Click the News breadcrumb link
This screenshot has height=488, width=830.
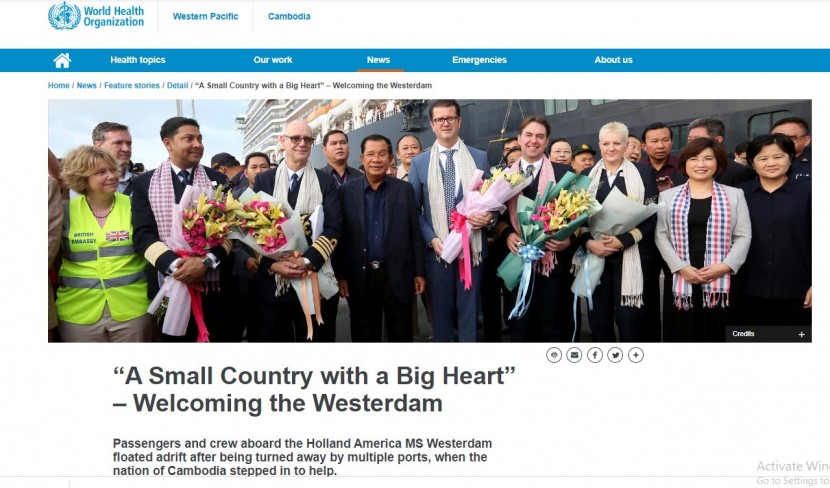pos(86,86)
